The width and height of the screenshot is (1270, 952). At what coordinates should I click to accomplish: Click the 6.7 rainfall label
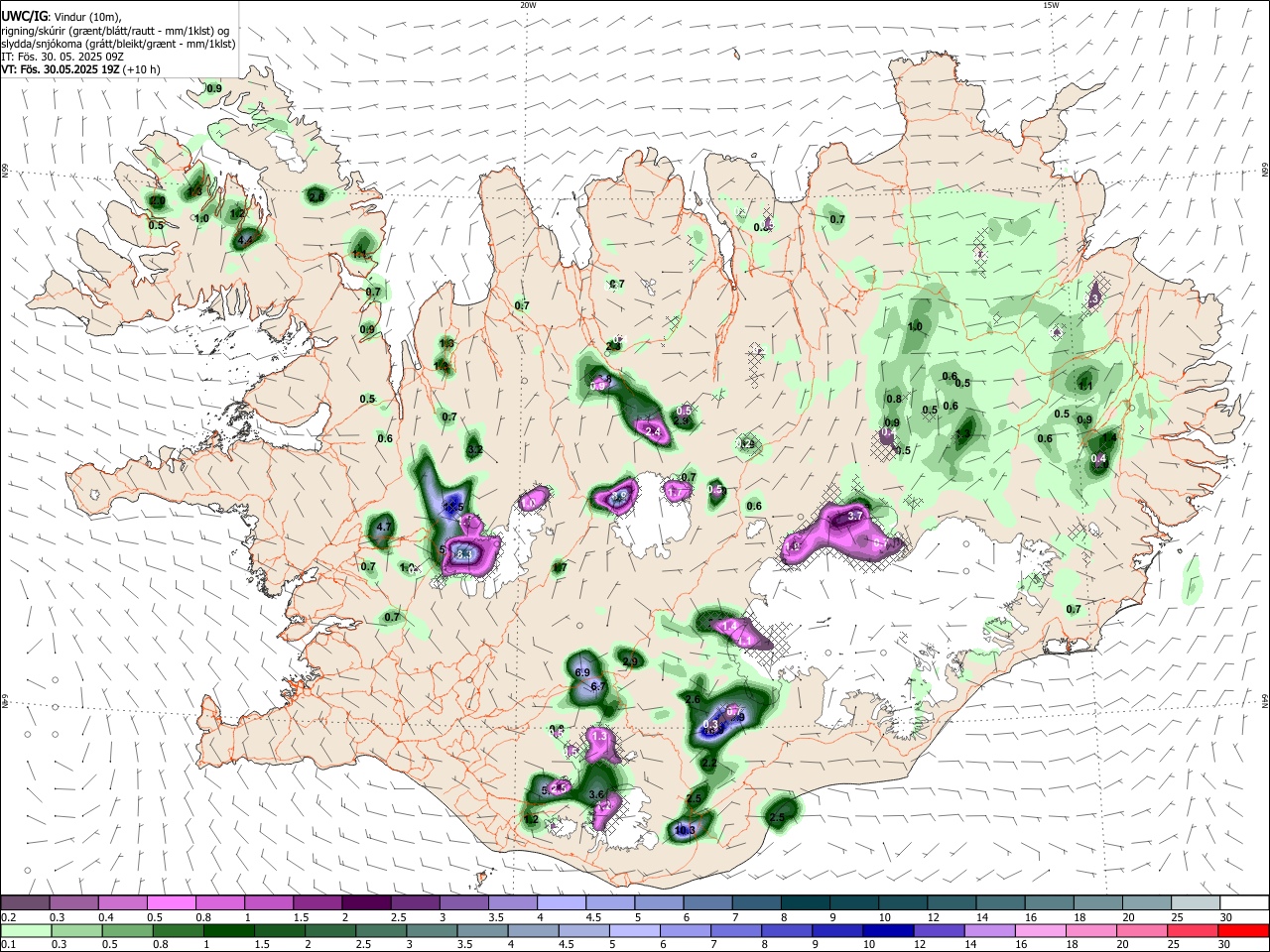[598, 686]
